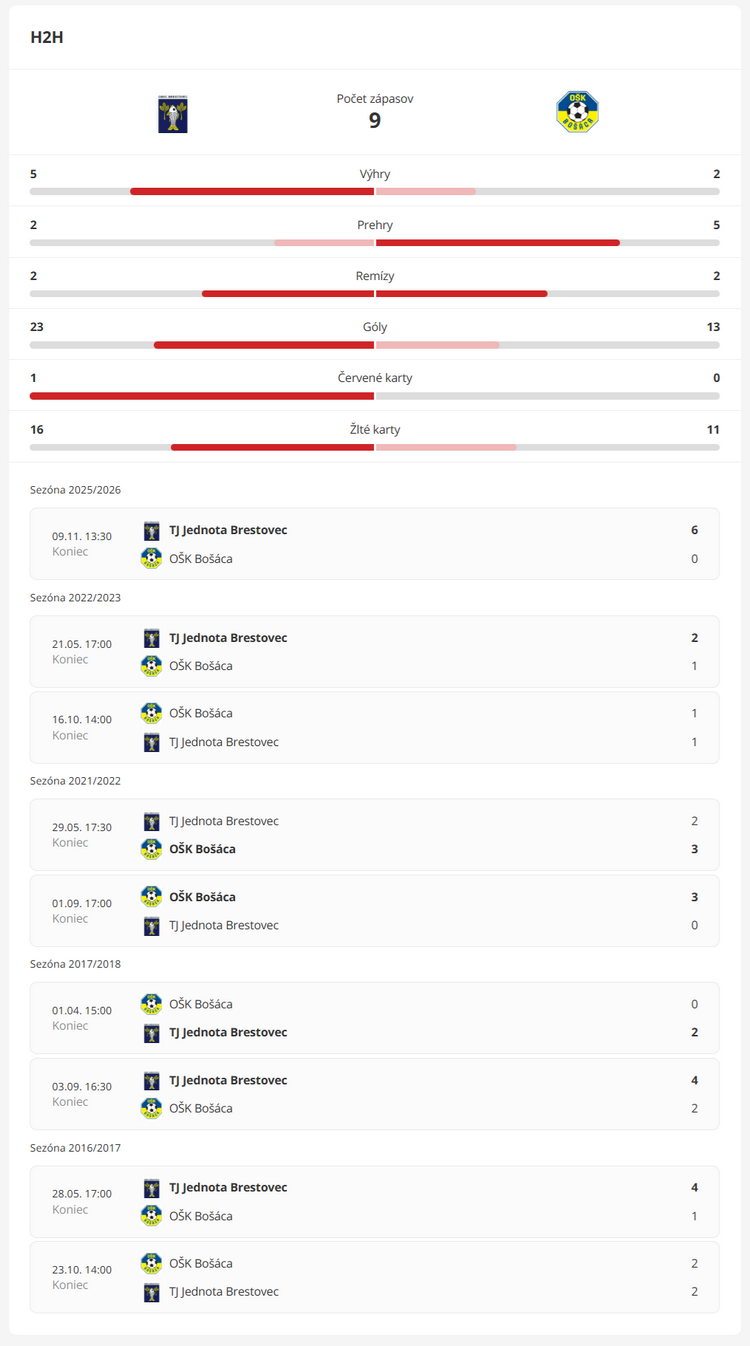Click Bošáca logo in 01.04. match row

click(151, 1004)
